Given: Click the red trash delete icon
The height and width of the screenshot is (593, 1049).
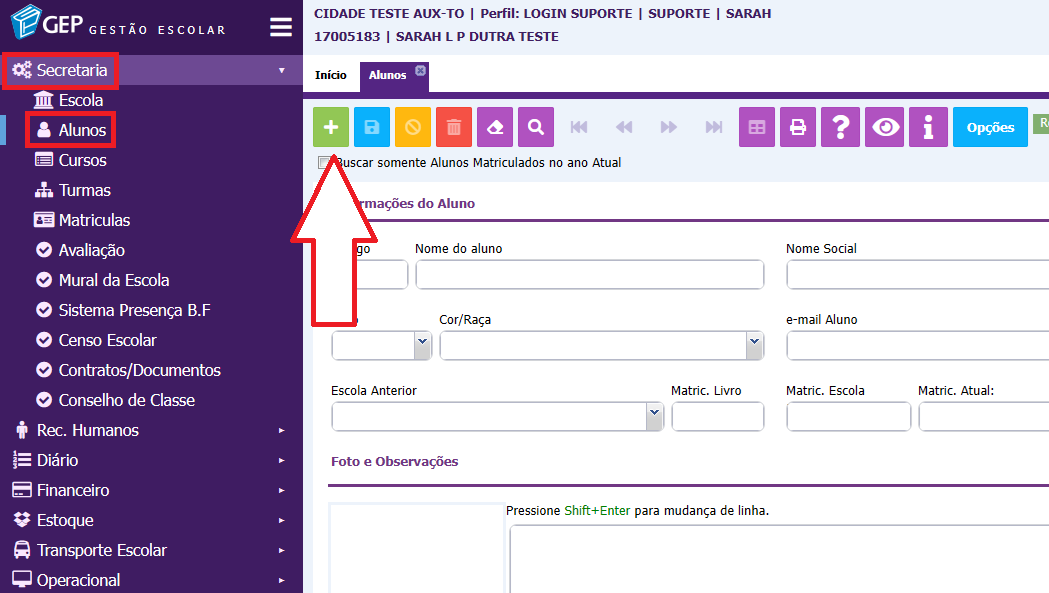Looking at the screenshot, I should pos(454,127).
